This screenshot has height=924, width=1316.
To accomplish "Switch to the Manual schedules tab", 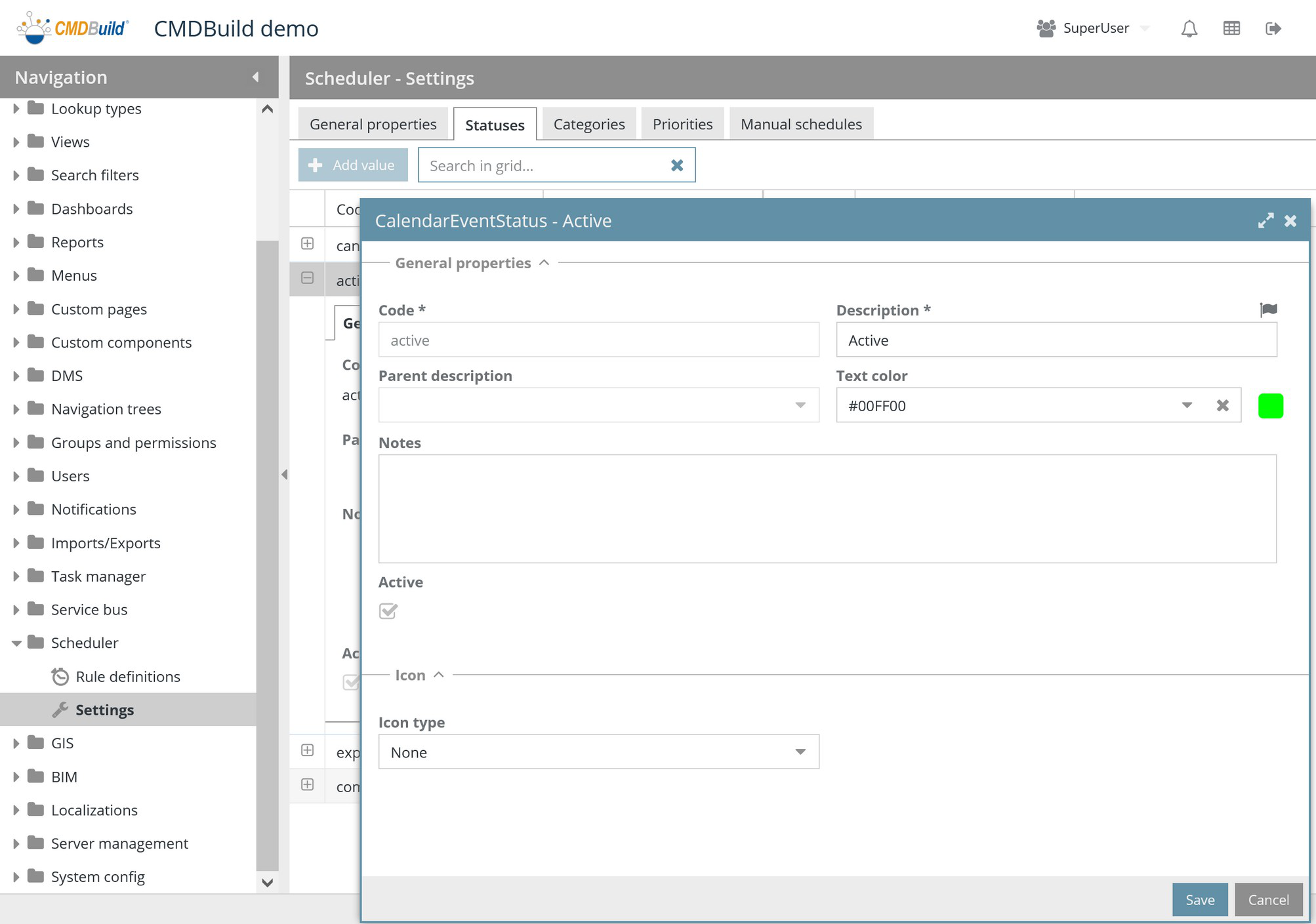I will (800, 125).
